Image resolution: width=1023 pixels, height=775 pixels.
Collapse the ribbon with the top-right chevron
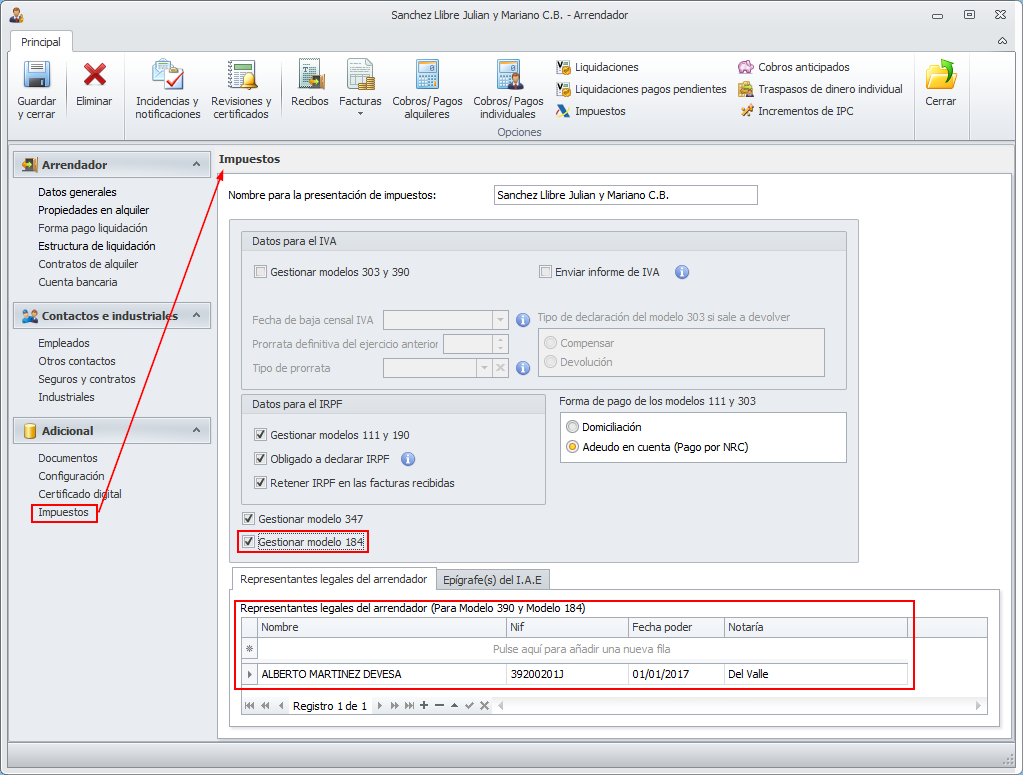[x=1002, y=41]
